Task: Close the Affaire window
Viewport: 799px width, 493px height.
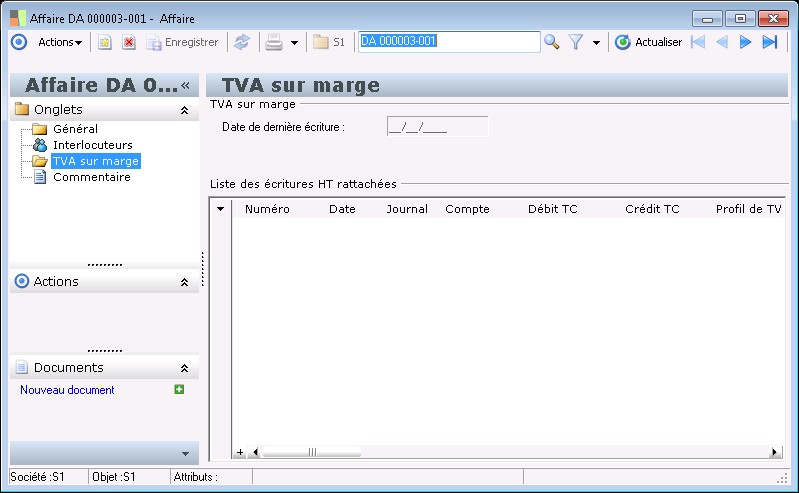Action: [774, 19]
